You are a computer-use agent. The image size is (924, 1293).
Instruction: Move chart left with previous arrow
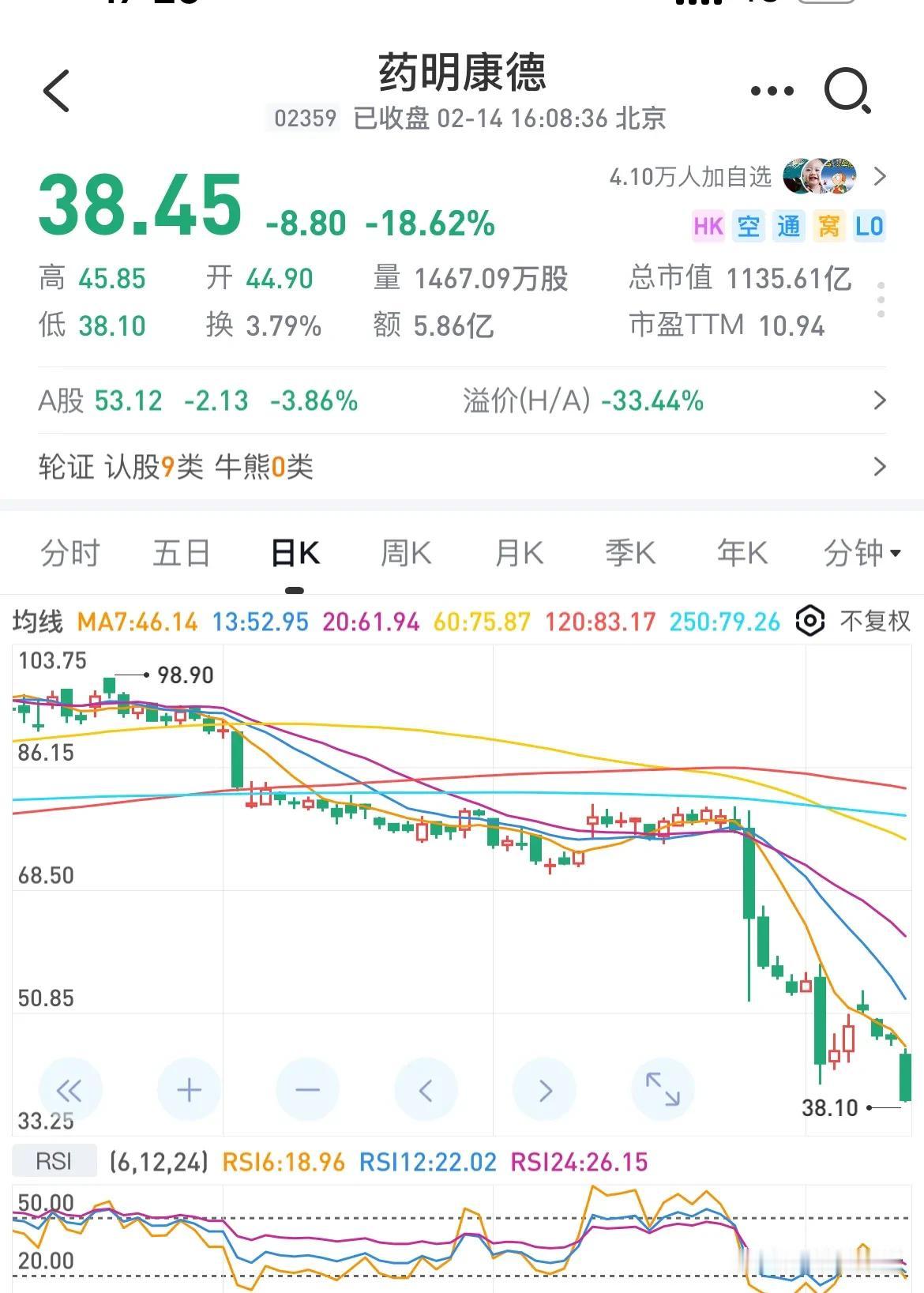tap(426, 1091)
